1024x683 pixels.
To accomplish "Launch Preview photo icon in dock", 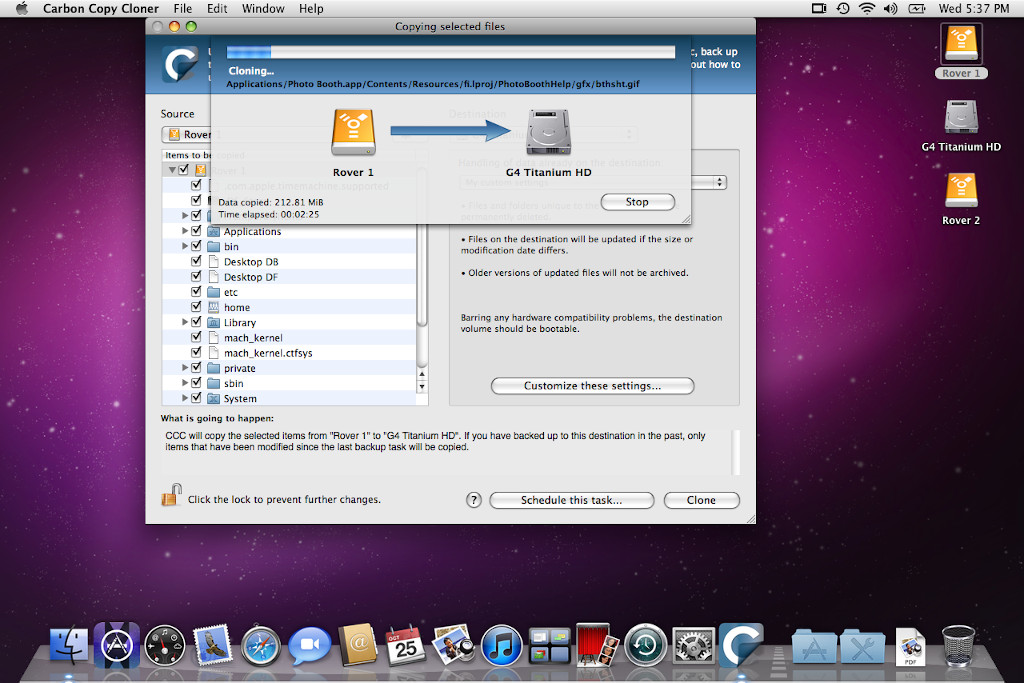I will point(453,646).
